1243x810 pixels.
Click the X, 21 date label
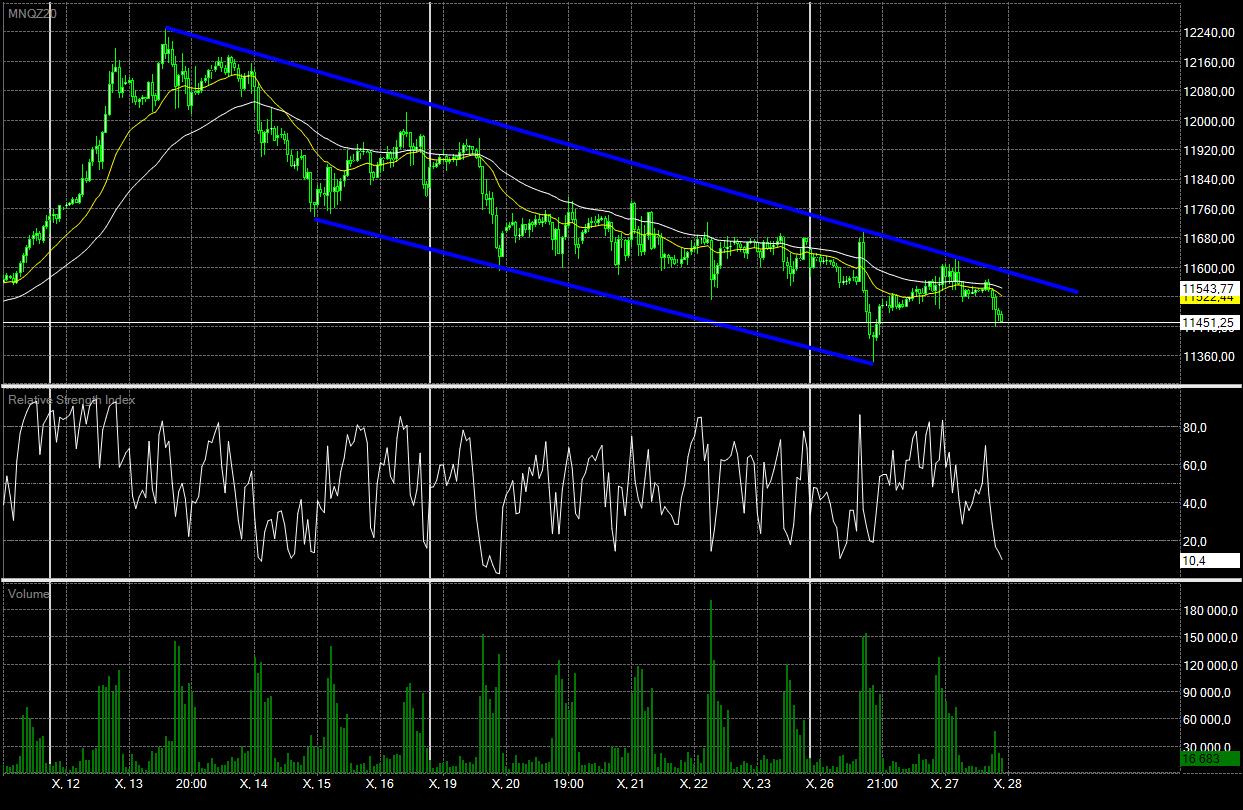tap(630, 783)
